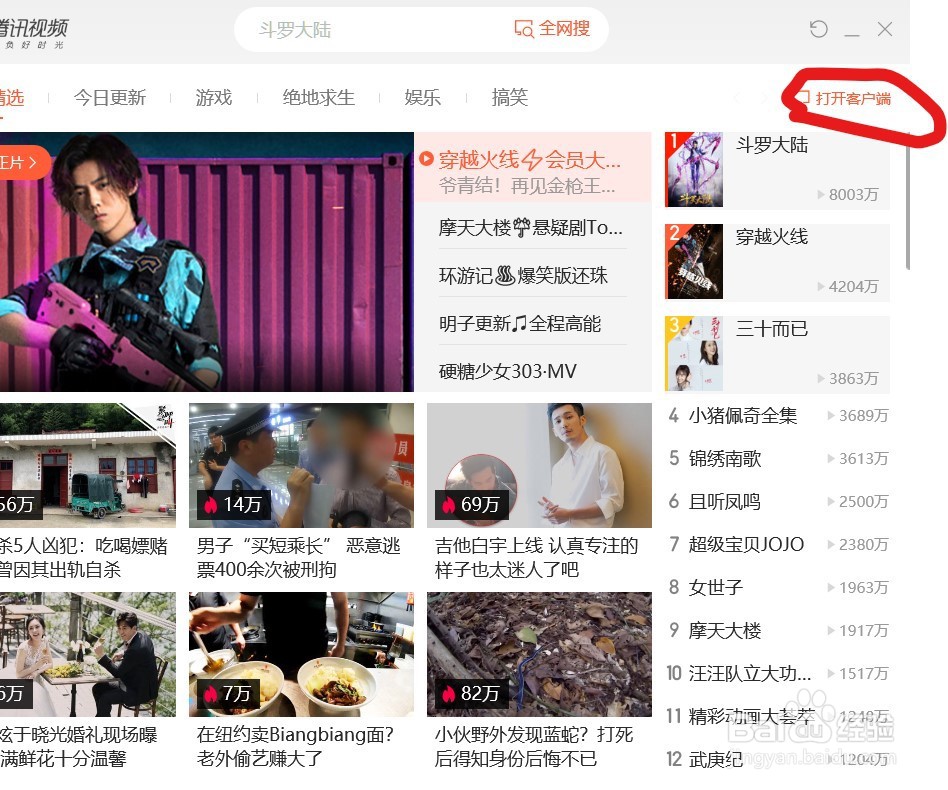Open 锦绣南歌 in ranking list
The width and height of the screenshot is (948, 790).
tap(724, 459)
